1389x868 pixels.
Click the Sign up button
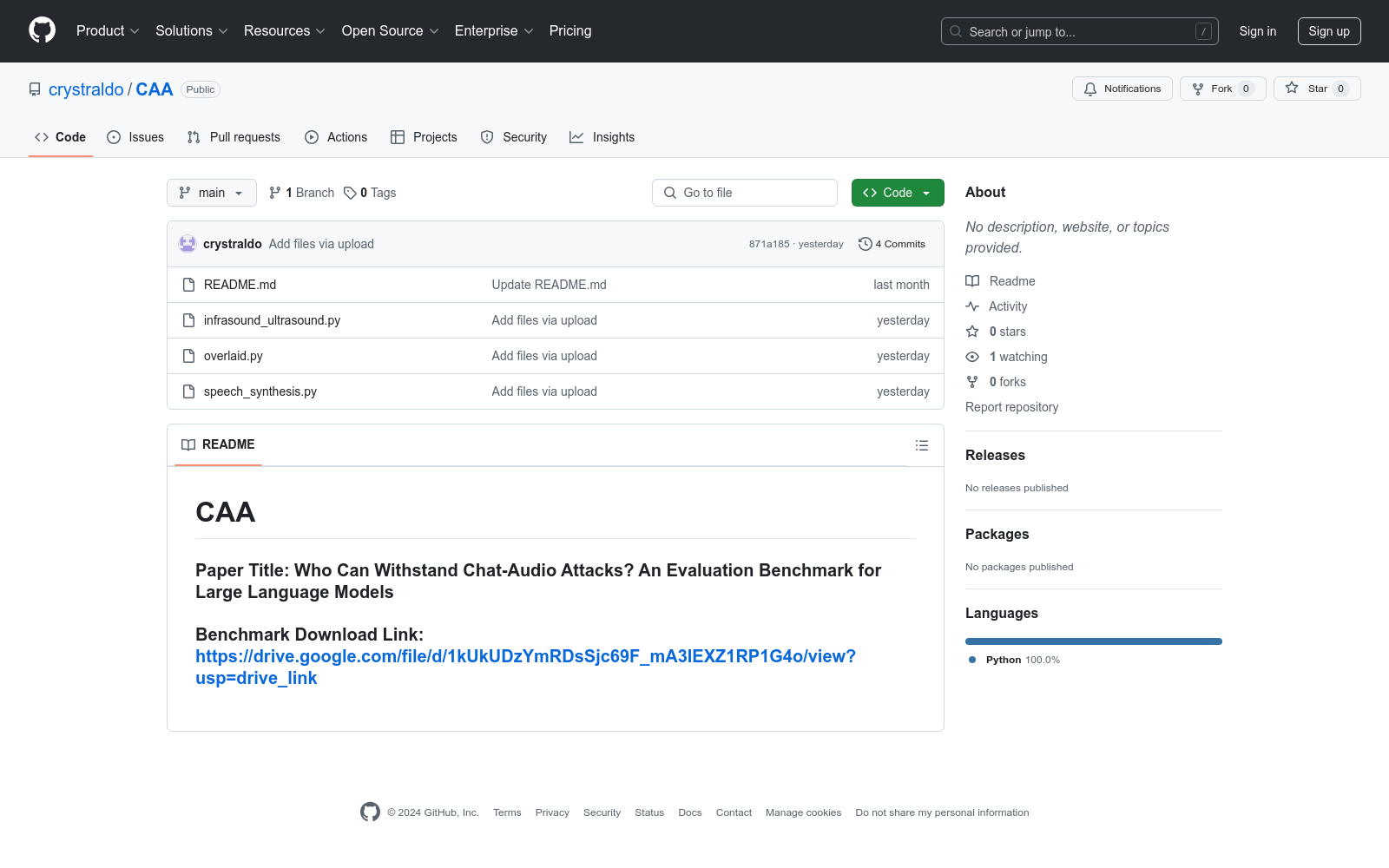[x=1329, y=31]
